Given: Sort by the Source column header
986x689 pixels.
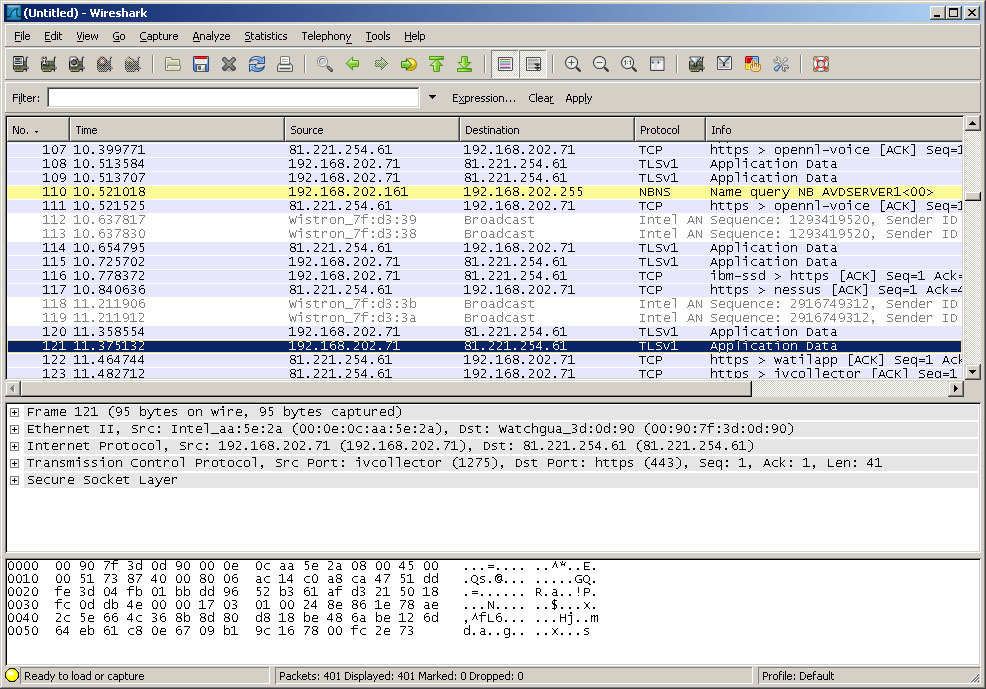Looking at the screenshot, I should click(x=372, y=130).
